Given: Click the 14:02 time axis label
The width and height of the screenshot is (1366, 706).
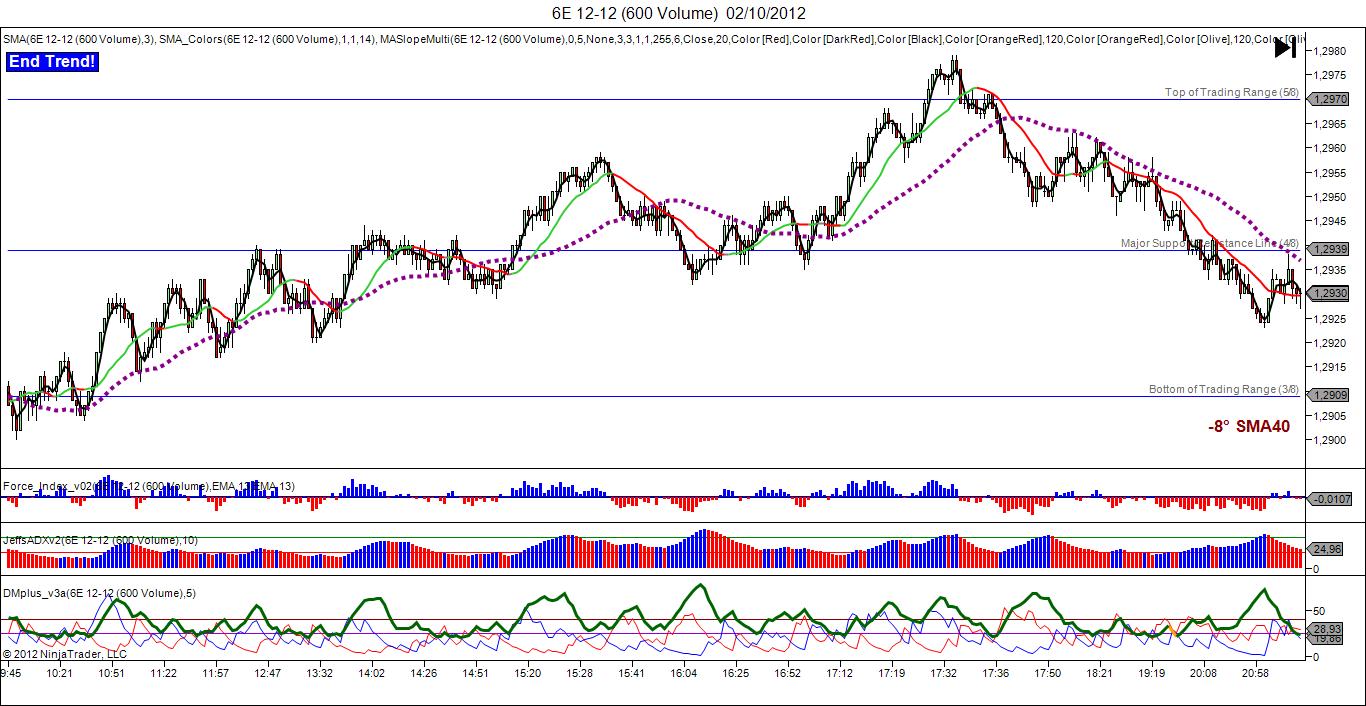Looking at the screenshot, I should click(371, 674).
